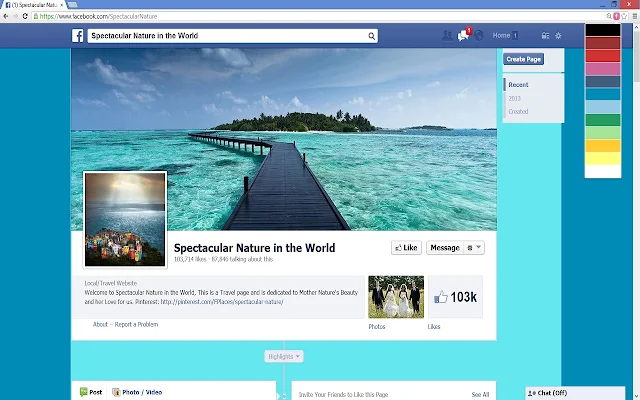Jump to Created in timeline navigator

(x=518, y=111)
